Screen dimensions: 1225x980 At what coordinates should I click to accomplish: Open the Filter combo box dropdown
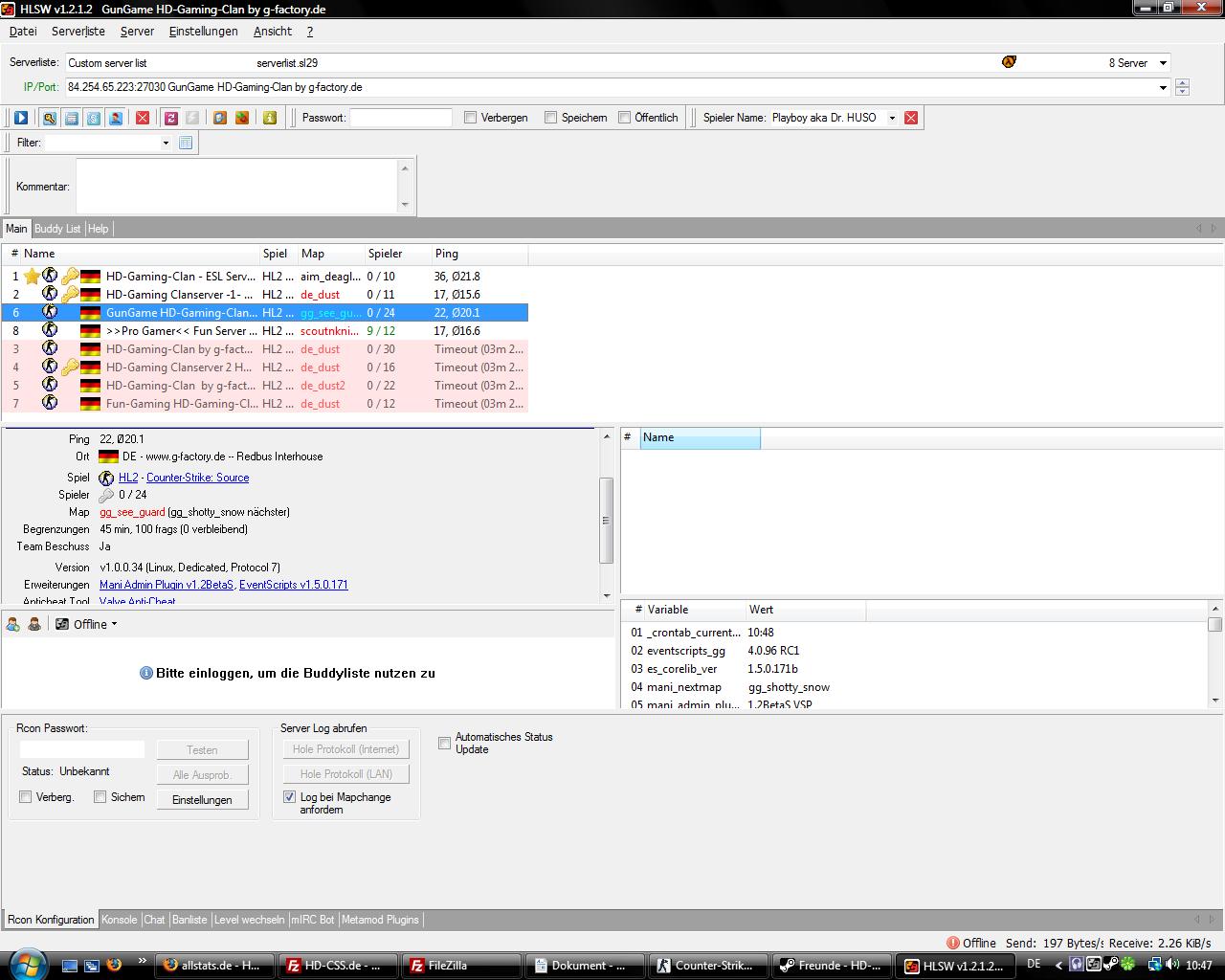(166, 143)
